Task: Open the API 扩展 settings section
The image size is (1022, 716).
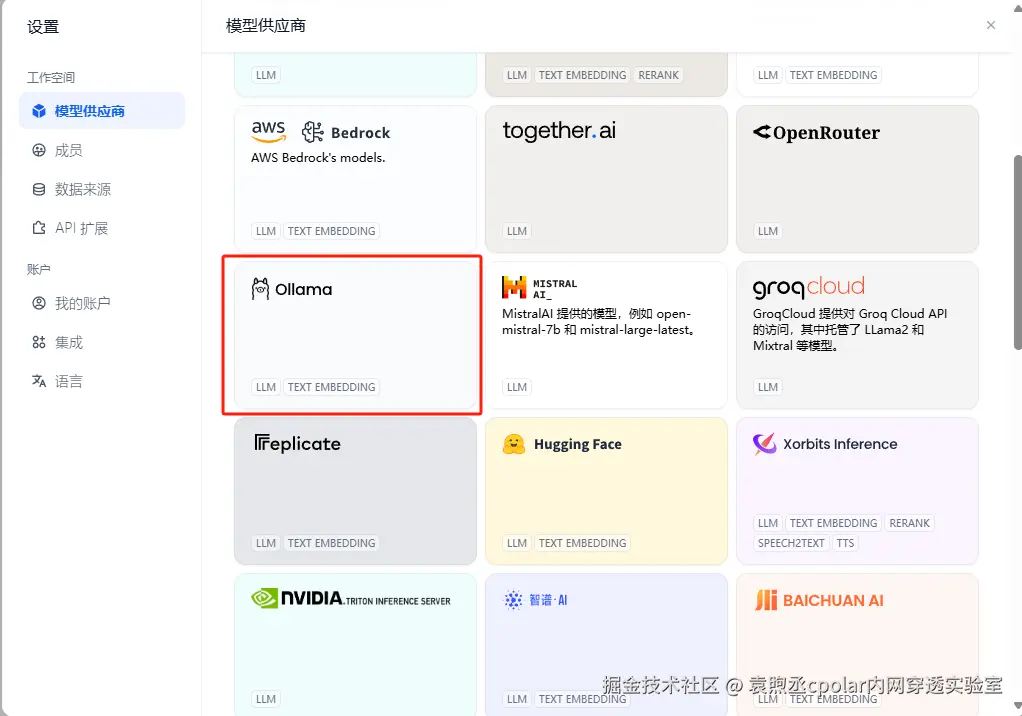Action: (102, 228)
